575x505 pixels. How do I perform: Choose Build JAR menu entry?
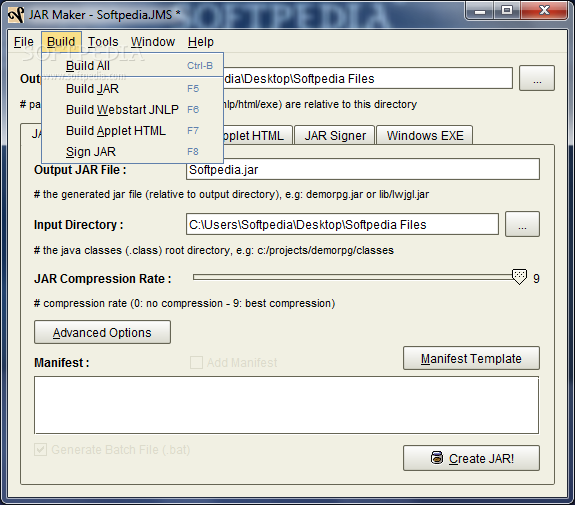point(132,88)
